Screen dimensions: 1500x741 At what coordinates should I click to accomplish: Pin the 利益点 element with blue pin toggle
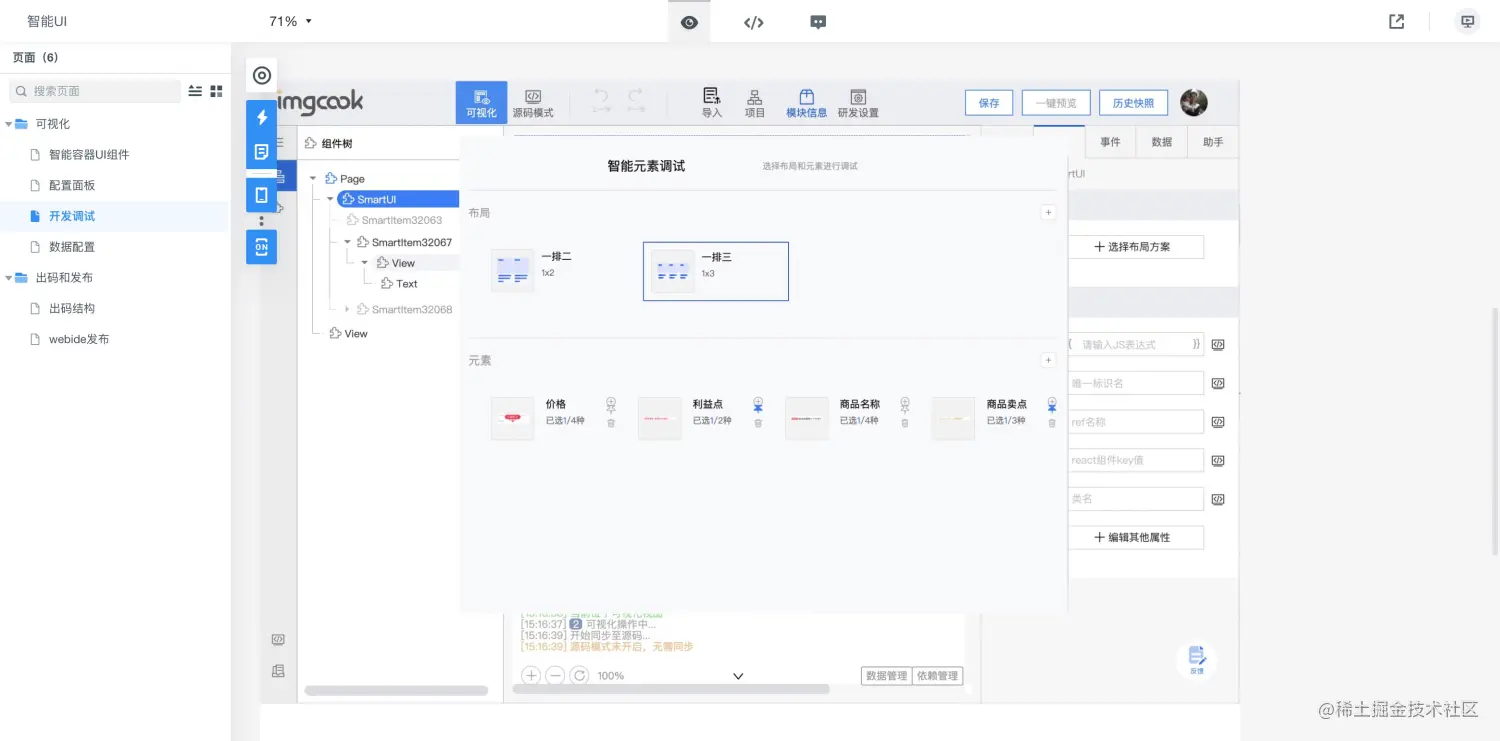[758, 404]
